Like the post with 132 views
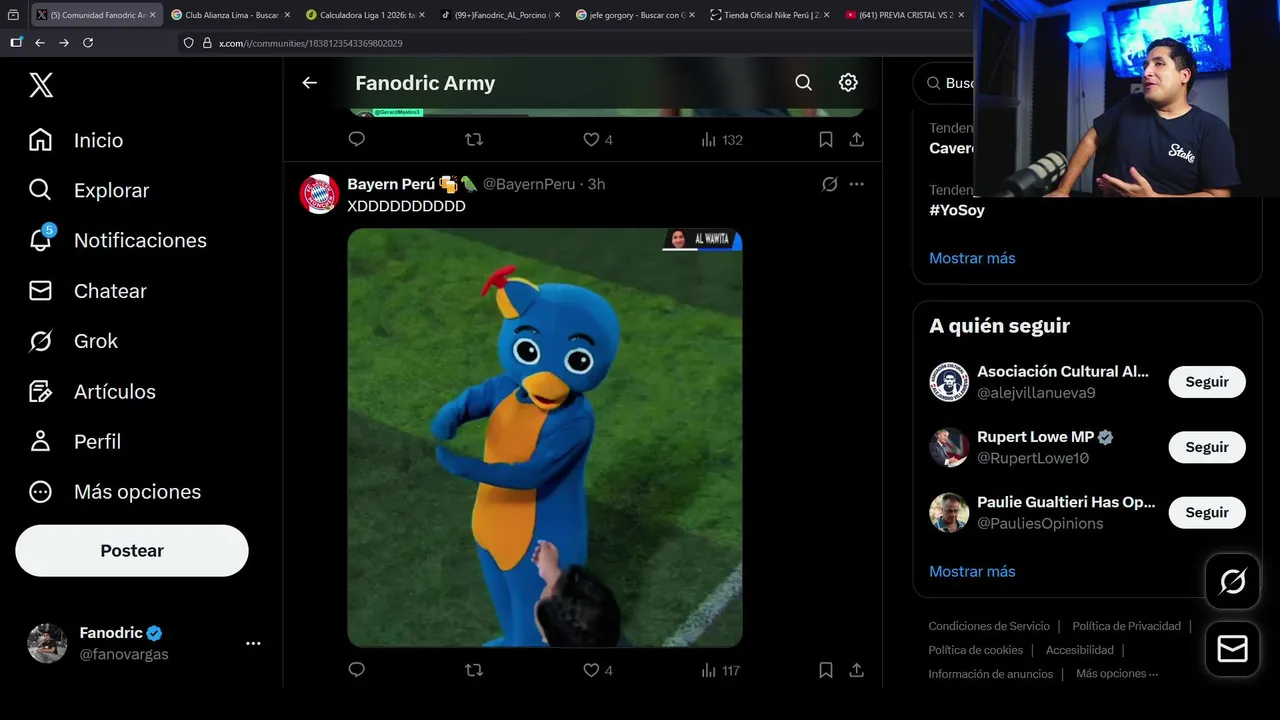 [597, 140]
